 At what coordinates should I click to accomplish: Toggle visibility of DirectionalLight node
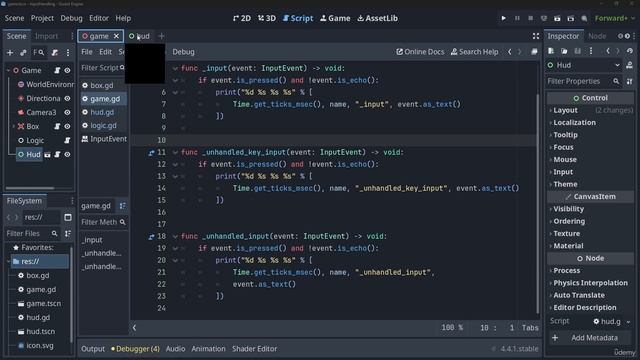coord(67,98)
